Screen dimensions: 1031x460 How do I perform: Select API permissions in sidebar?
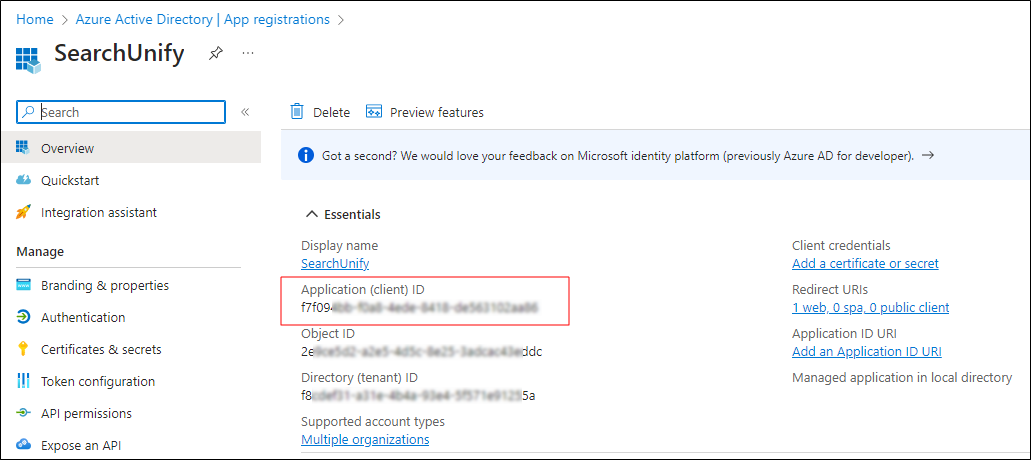(x=86, y=413)
